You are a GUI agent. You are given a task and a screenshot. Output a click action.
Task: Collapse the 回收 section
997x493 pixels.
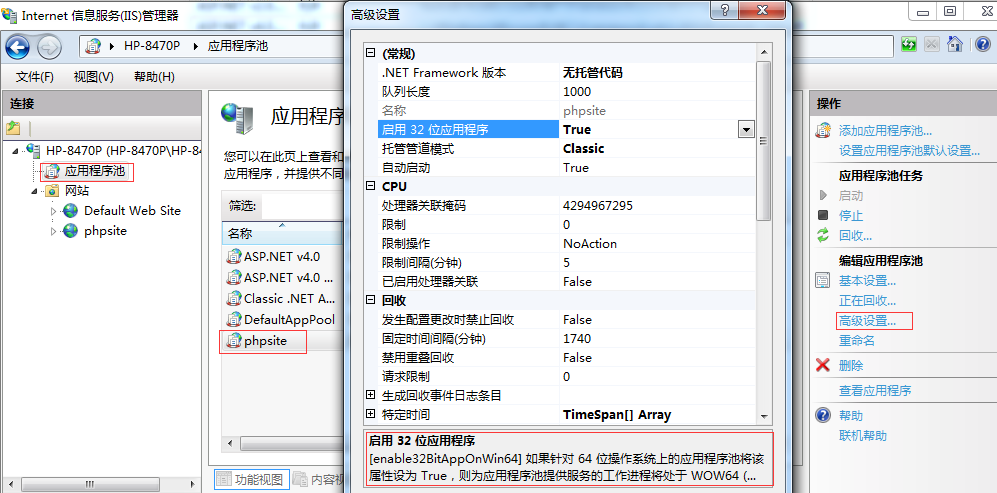(x=371, y=300)
